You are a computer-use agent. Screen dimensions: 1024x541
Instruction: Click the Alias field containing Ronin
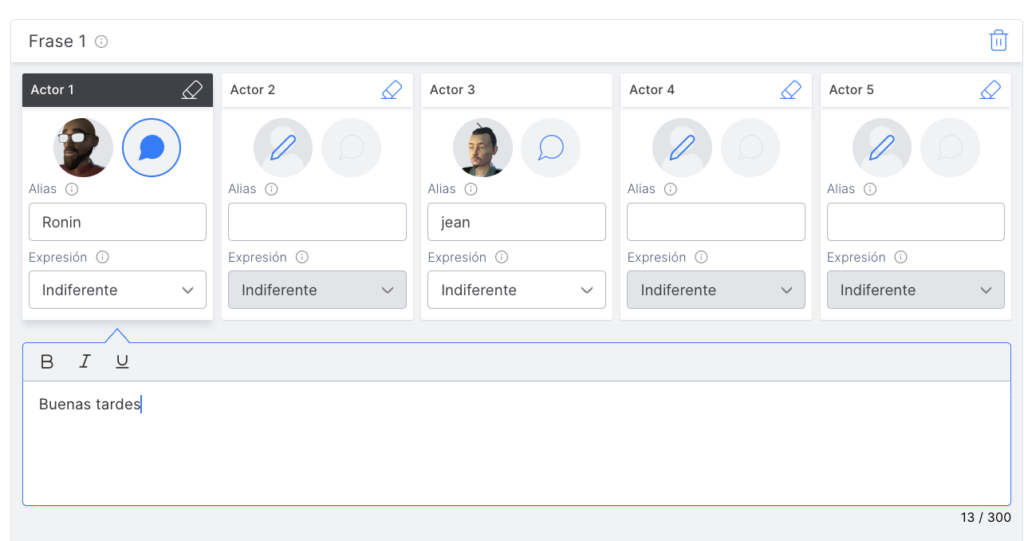(x=117, y=222)
